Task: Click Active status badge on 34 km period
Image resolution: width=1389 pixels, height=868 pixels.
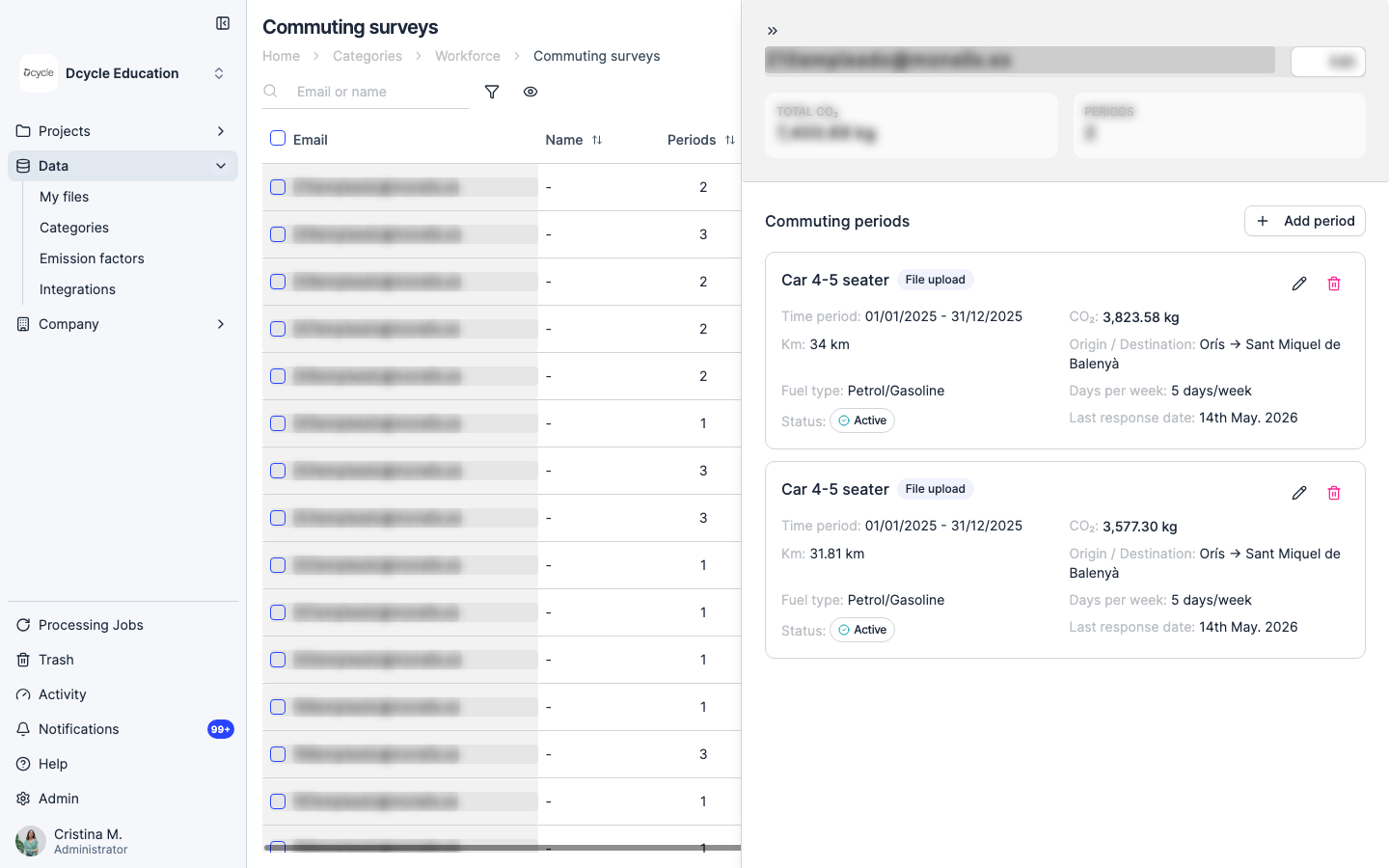Action: pyautogui.click(x=862, y=420)
